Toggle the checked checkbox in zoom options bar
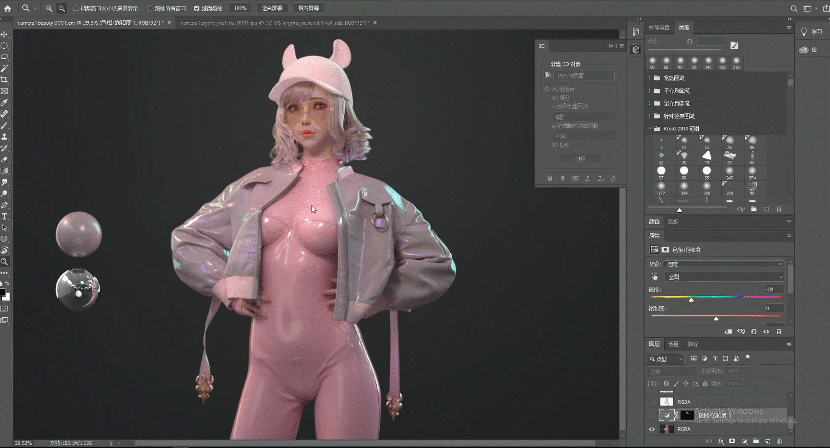 pyautogui.click(x=196, y=7)
